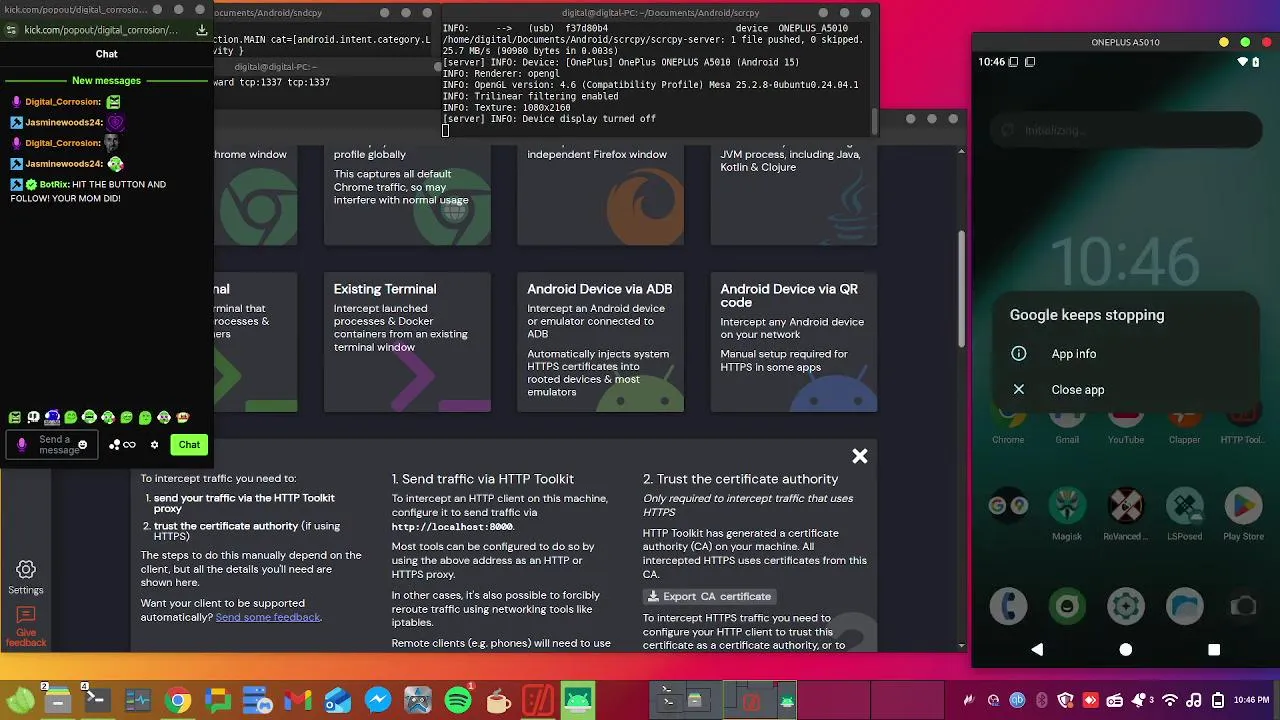Open LSPosed app on the phone
The height and width of the screenshot is (720, 1280).
1184,513
